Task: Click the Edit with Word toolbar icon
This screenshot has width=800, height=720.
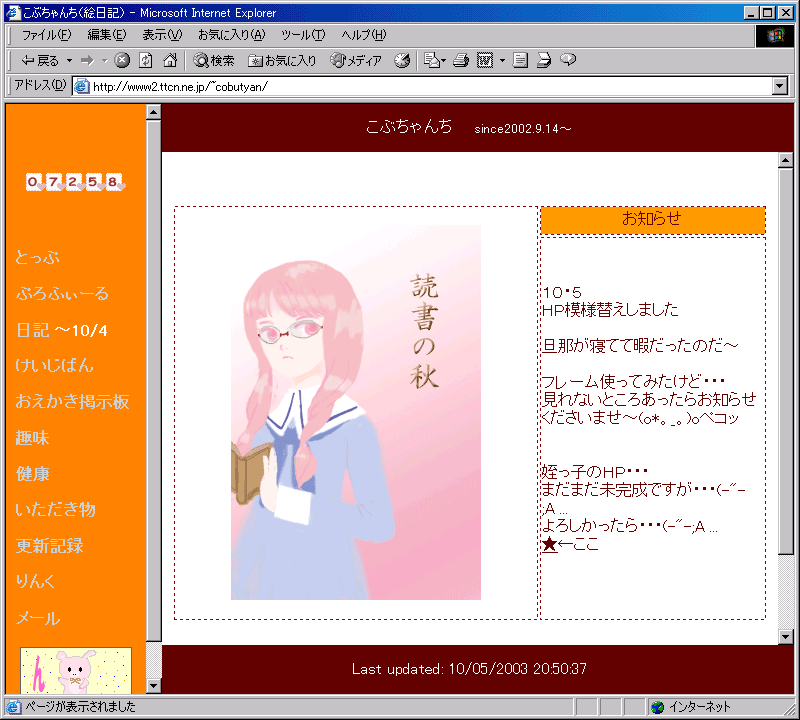Action: 485,60
